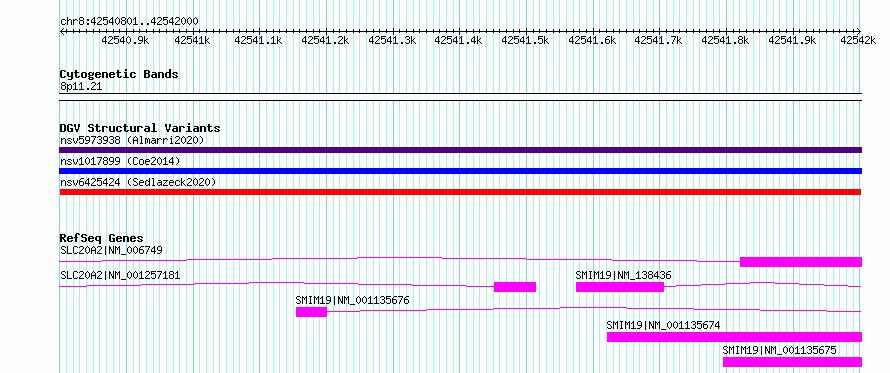This screenshot has height=373, width=890.
Task: Select the blue nsv1017899 variant bar
Action: click(461, 171)
